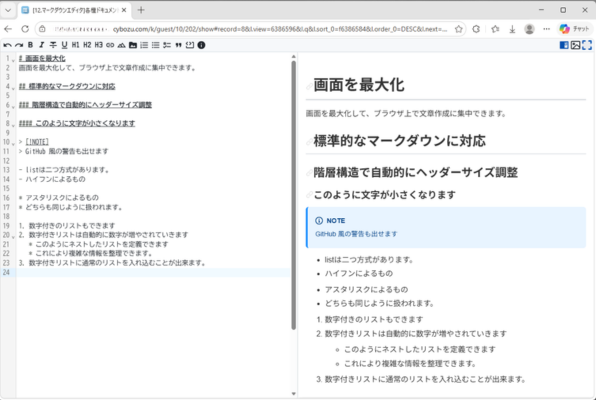Viewport: 600px width, 400px height.
Task: Close the マークダウンエディタ browser tab
Action: [124, 10]
